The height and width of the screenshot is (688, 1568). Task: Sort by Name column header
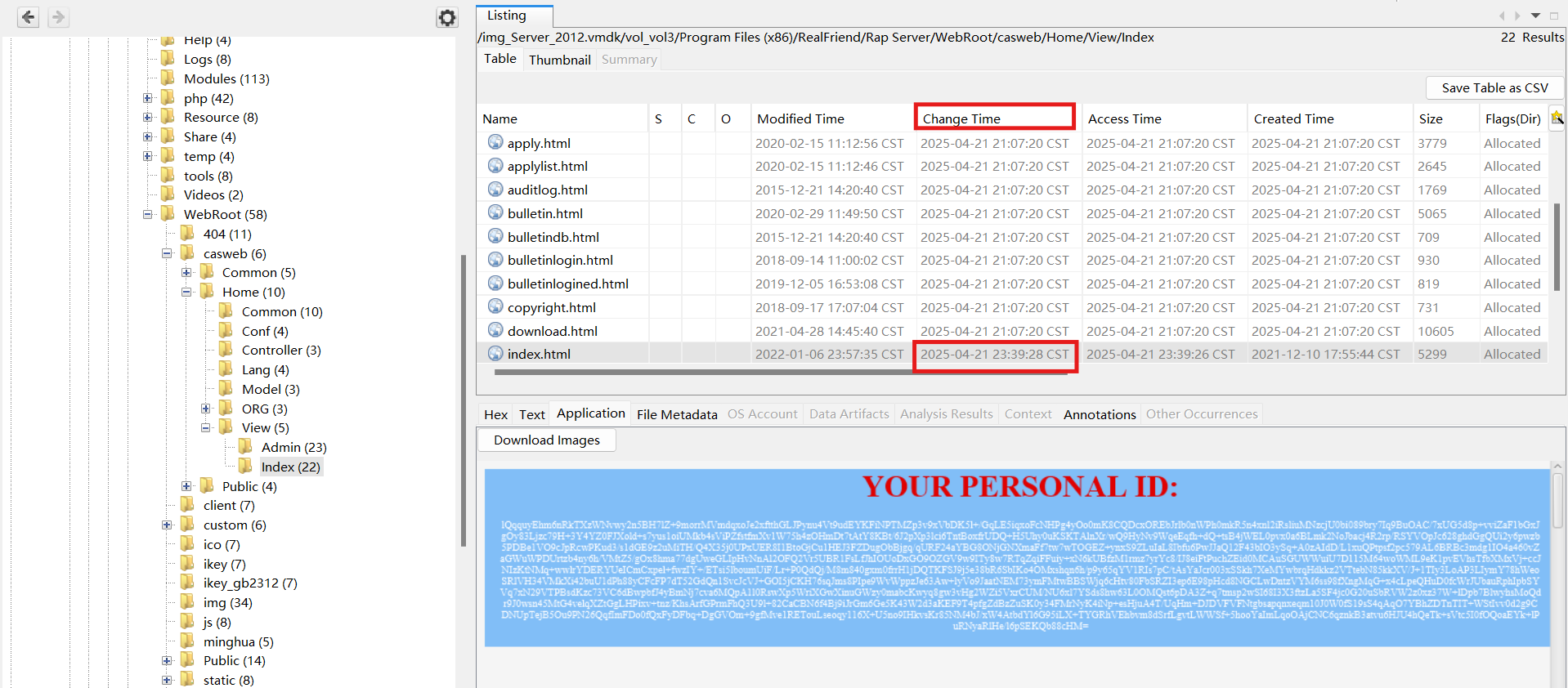point(562,118)
